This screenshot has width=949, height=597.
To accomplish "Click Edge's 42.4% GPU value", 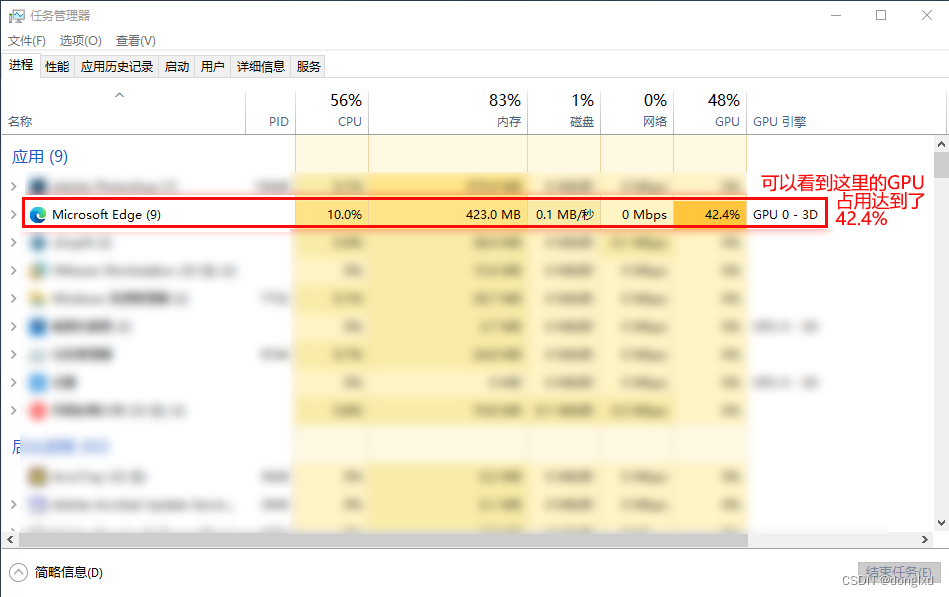I will [722, 214].
